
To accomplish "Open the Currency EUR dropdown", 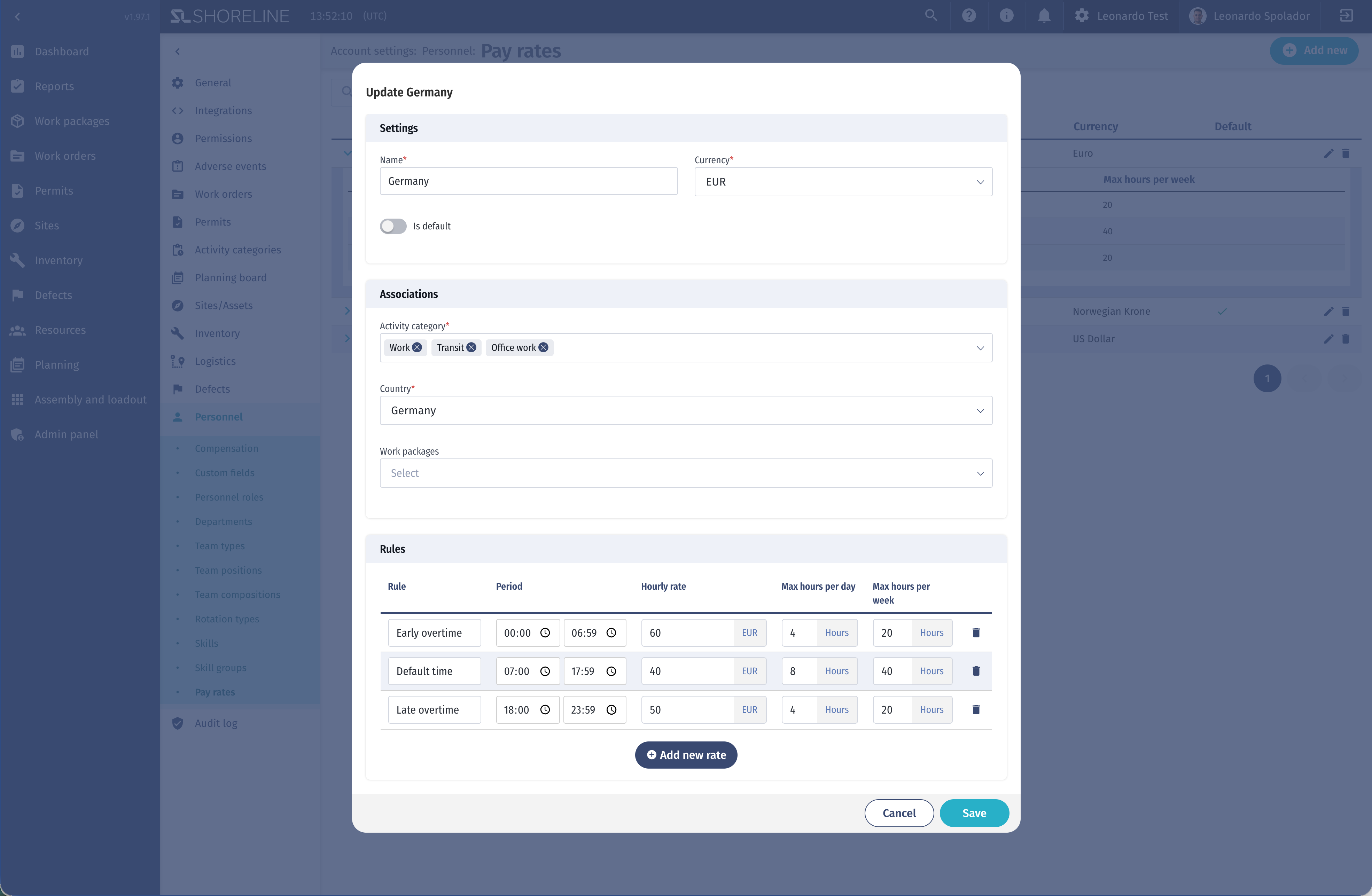I will coord(843,182).
